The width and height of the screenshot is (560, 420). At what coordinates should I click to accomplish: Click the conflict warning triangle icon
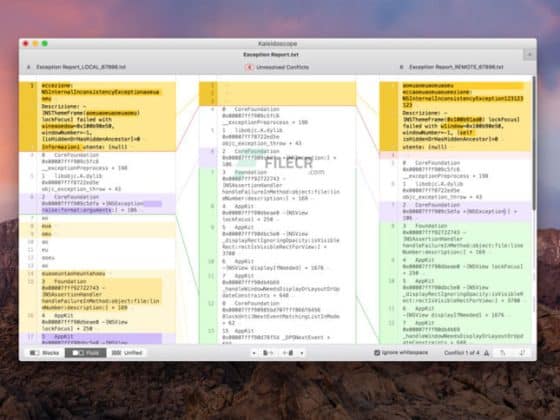pos(486,353)
